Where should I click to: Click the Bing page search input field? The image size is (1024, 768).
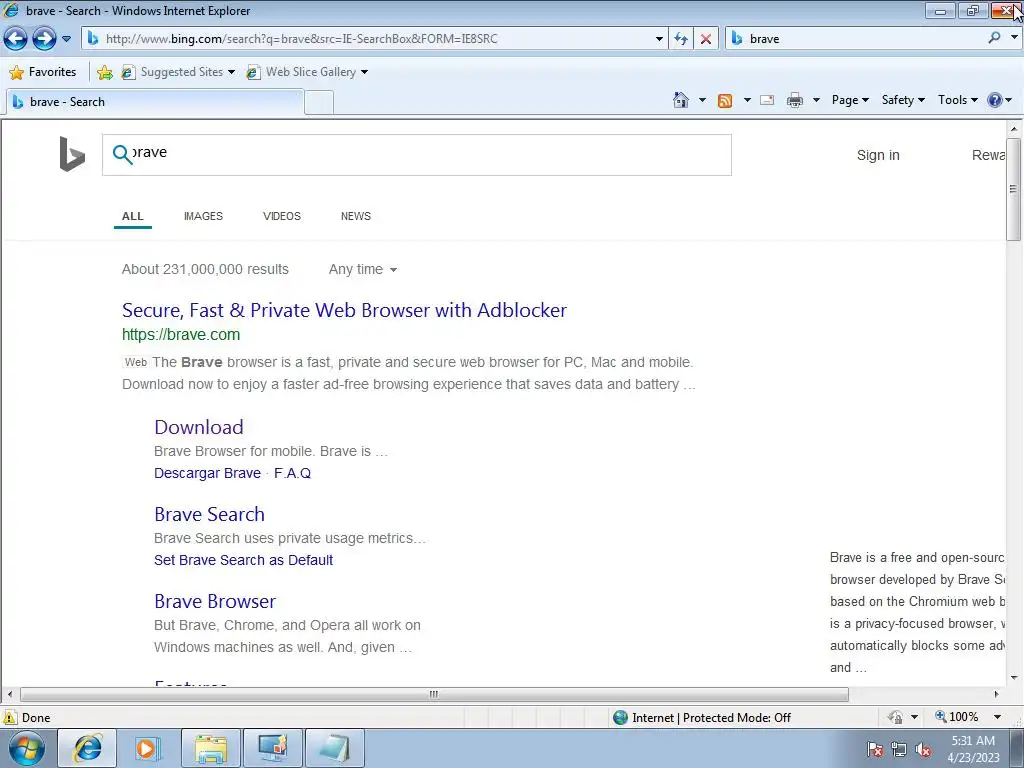tap(417, 155)
